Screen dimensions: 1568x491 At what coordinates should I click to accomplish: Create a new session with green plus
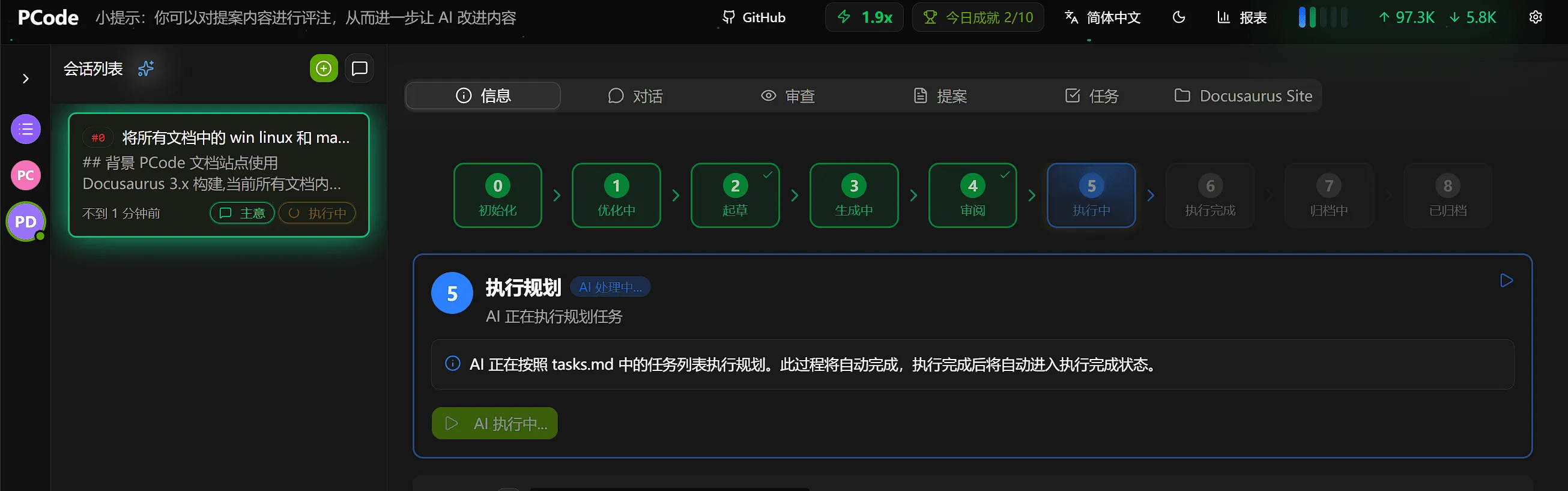pyautogui.click(x=324, y=69)
